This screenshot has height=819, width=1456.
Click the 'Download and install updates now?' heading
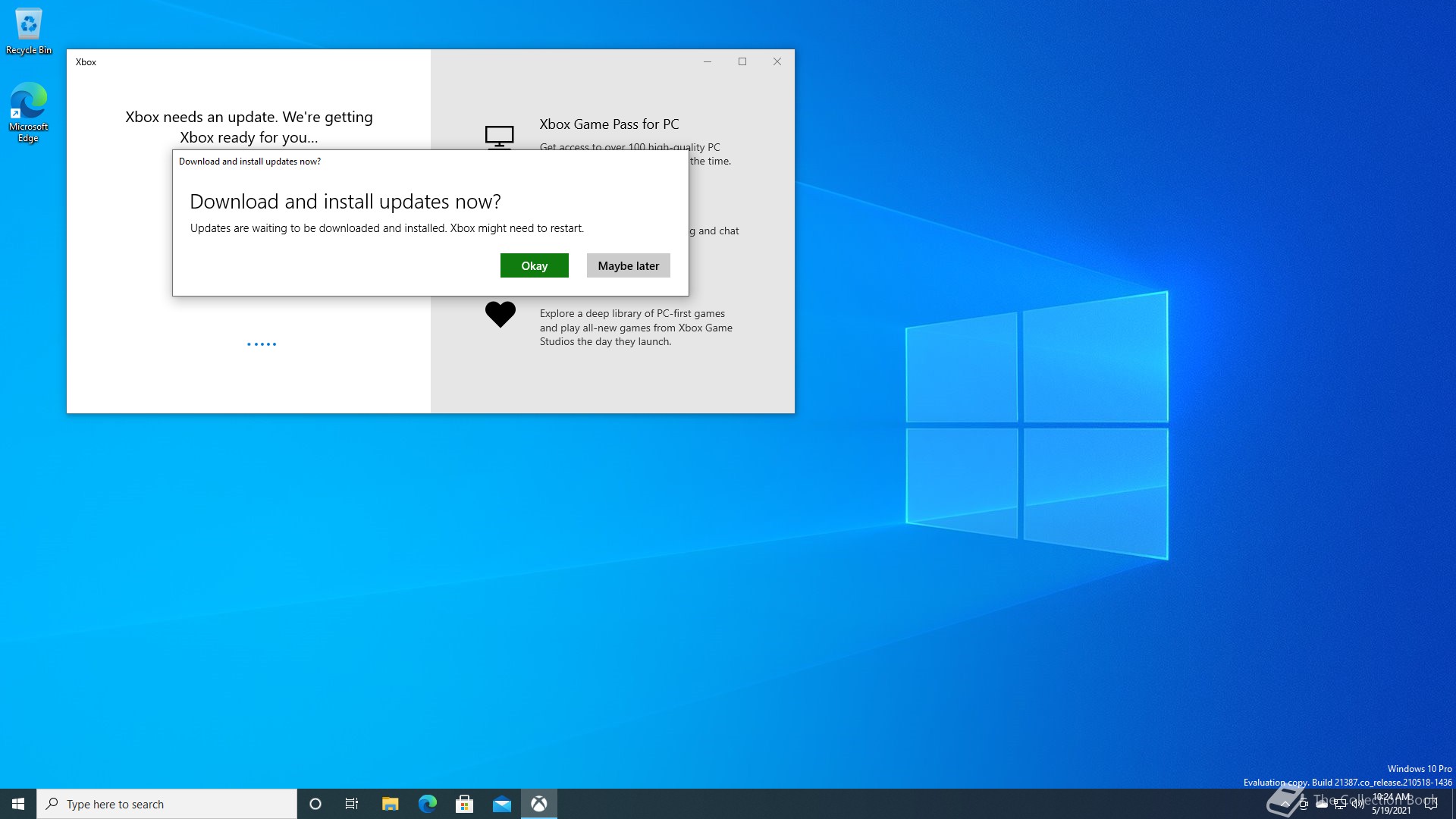coord(345,202)
